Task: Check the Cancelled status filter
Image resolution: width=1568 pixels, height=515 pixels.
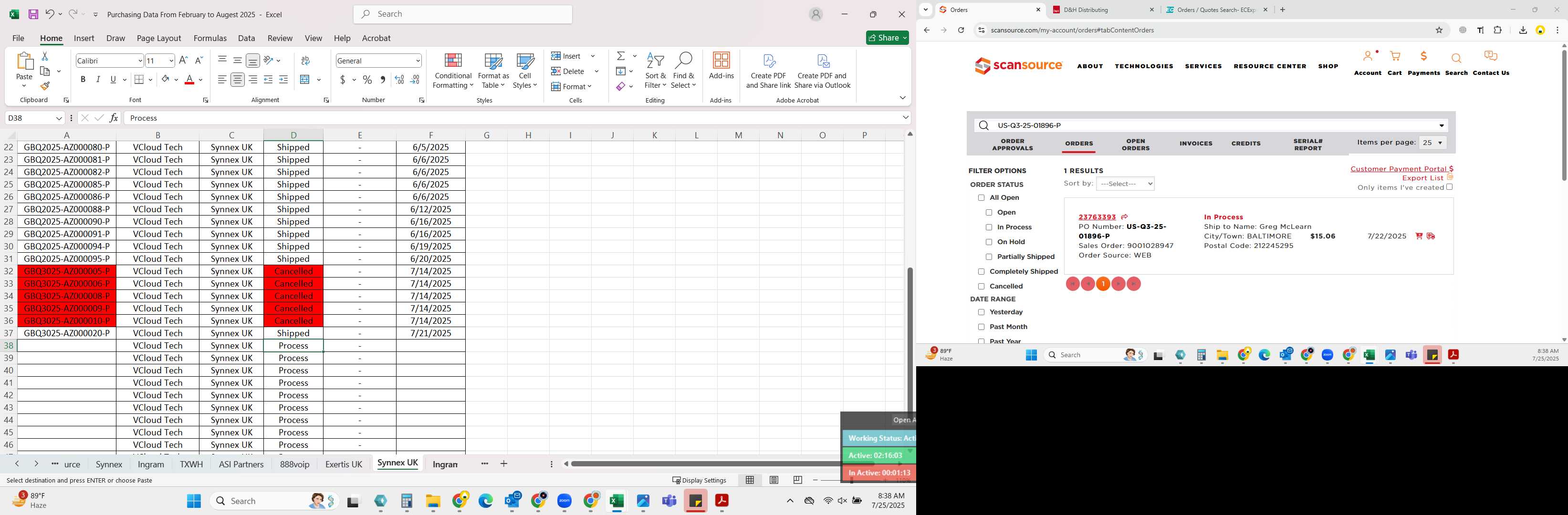Action: (x=981, y=287)
